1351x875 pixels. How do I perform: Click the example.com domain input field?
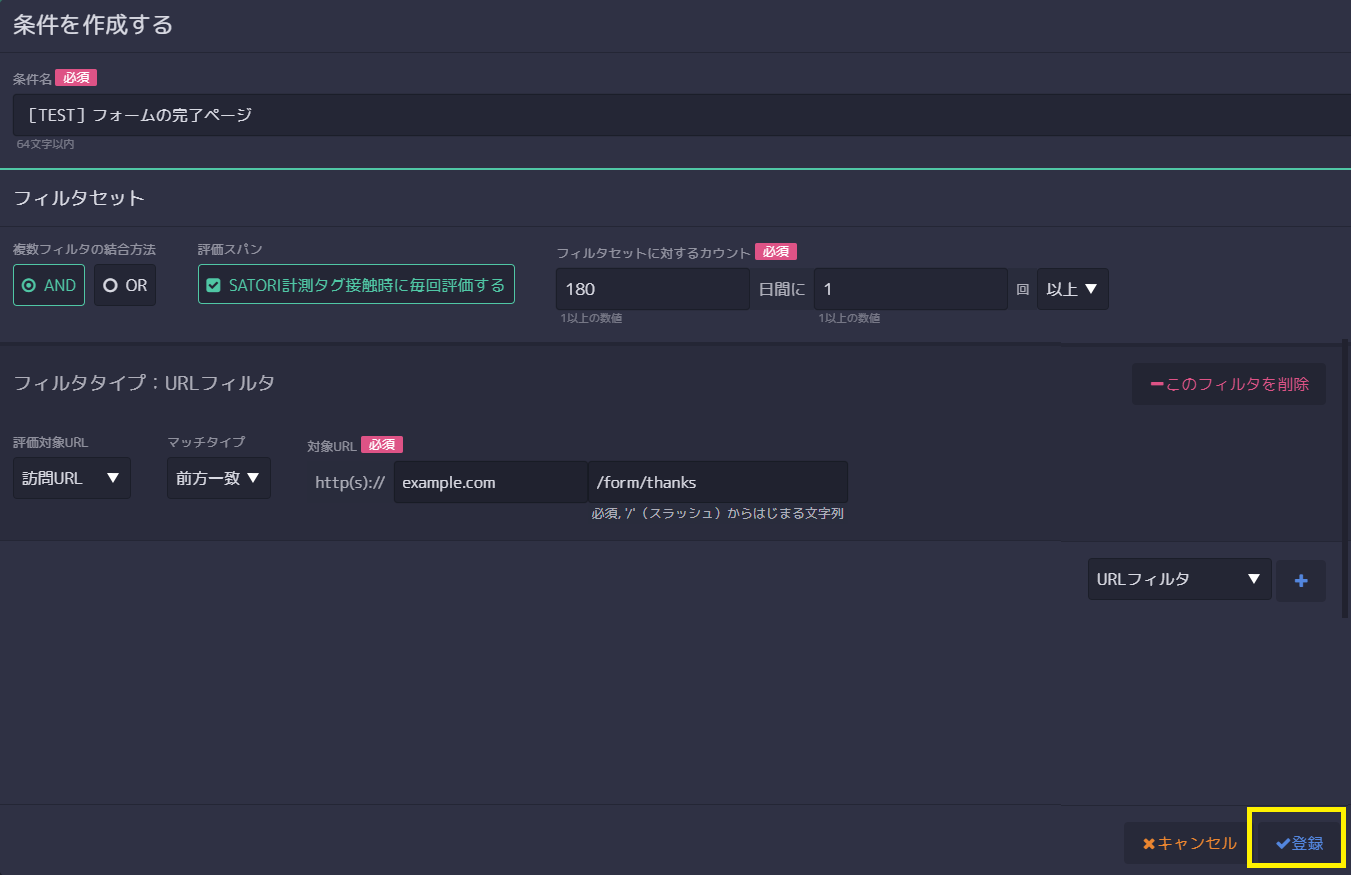coord(490,482)
